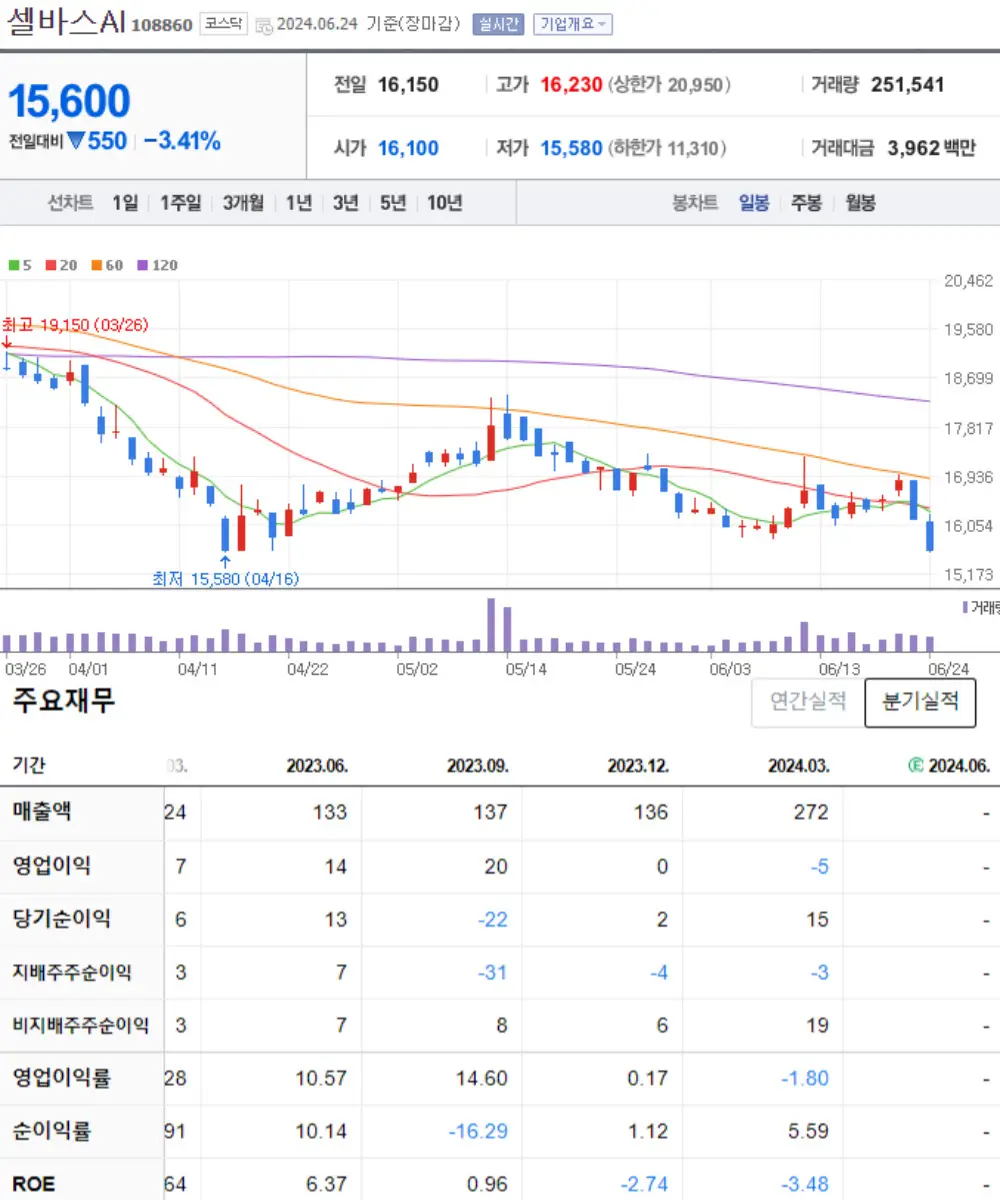Click the 코스닥 market badge
The width and height of the screenshot is (1000, 1200).
223,24
